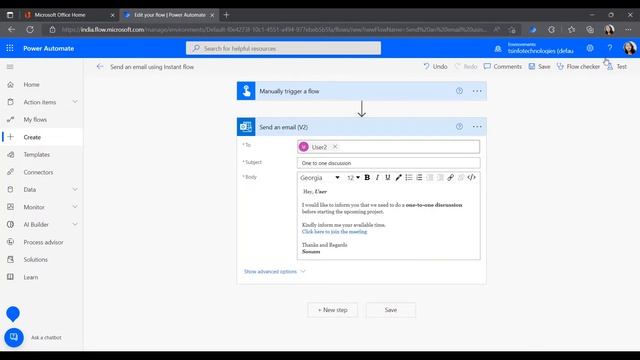Go back in the browser
640x360 pixels.
click(x=11, y=29)
